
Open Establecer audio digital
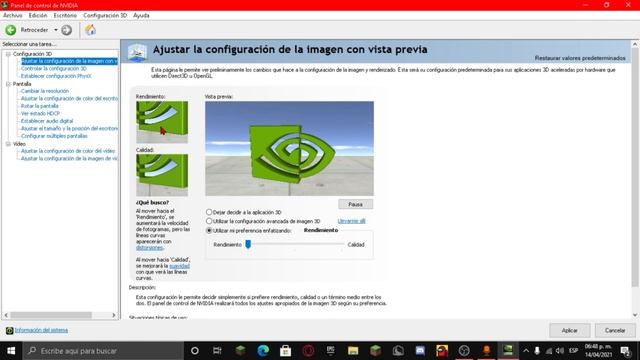click(47, 121)
